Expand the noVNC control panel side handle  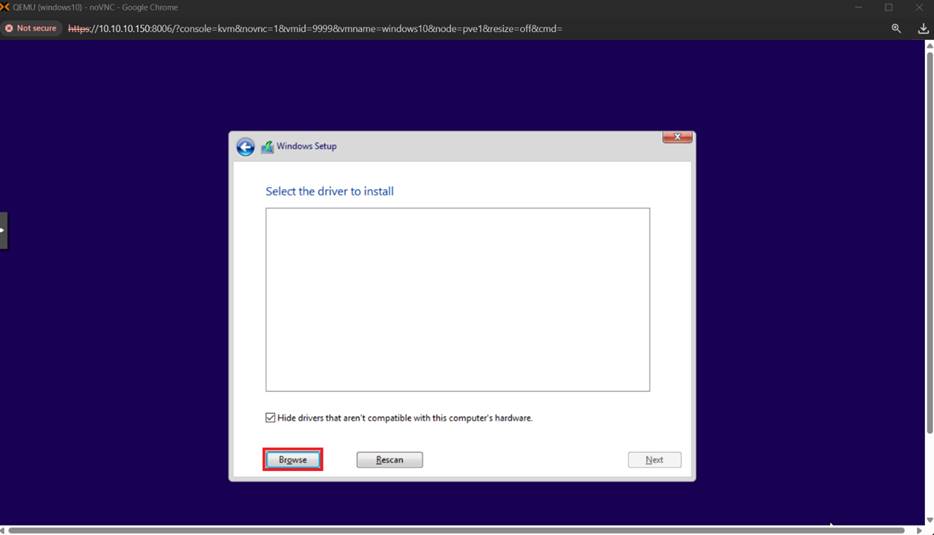click(3, 230)
